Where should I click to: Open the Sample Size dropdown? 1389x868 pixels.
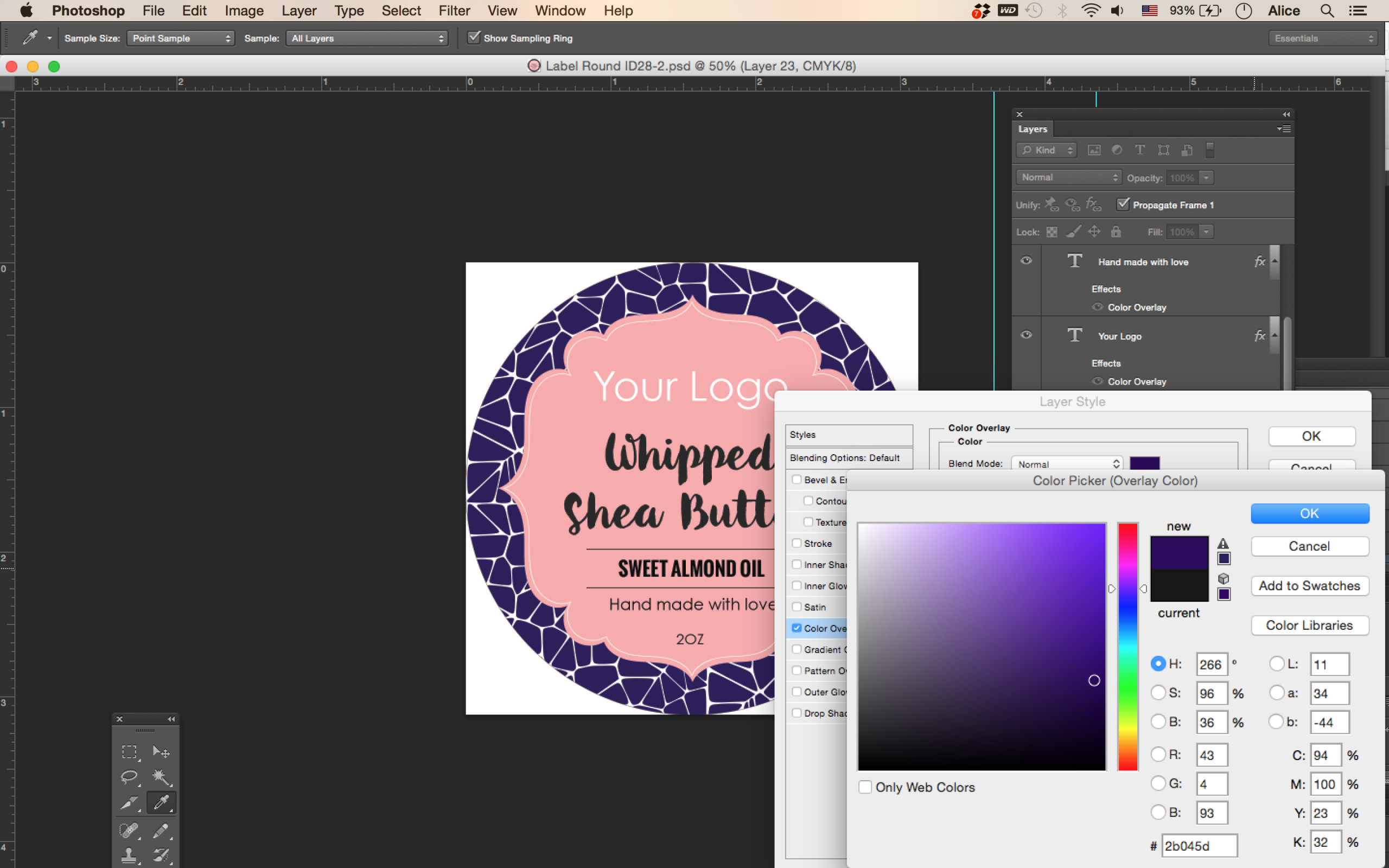click(x=180, y=38)
